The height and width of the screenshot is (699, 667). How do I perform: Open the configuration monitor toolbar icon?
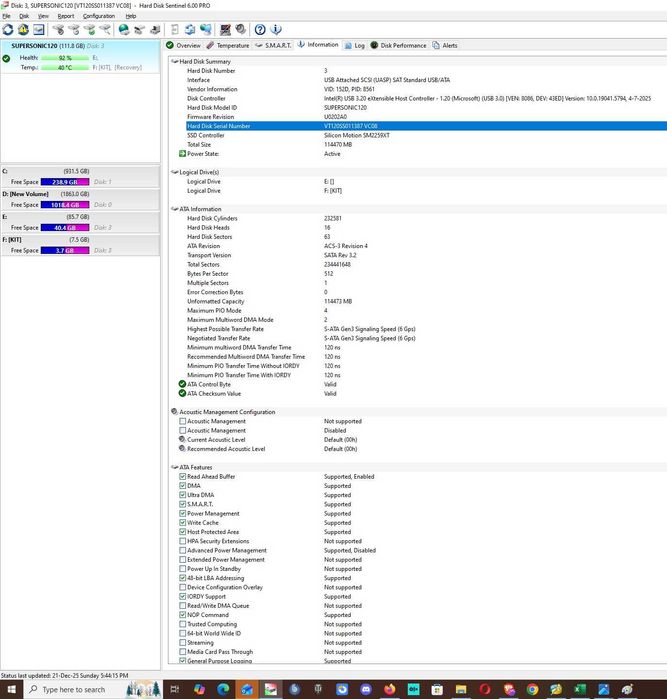(x=225, y=30)
